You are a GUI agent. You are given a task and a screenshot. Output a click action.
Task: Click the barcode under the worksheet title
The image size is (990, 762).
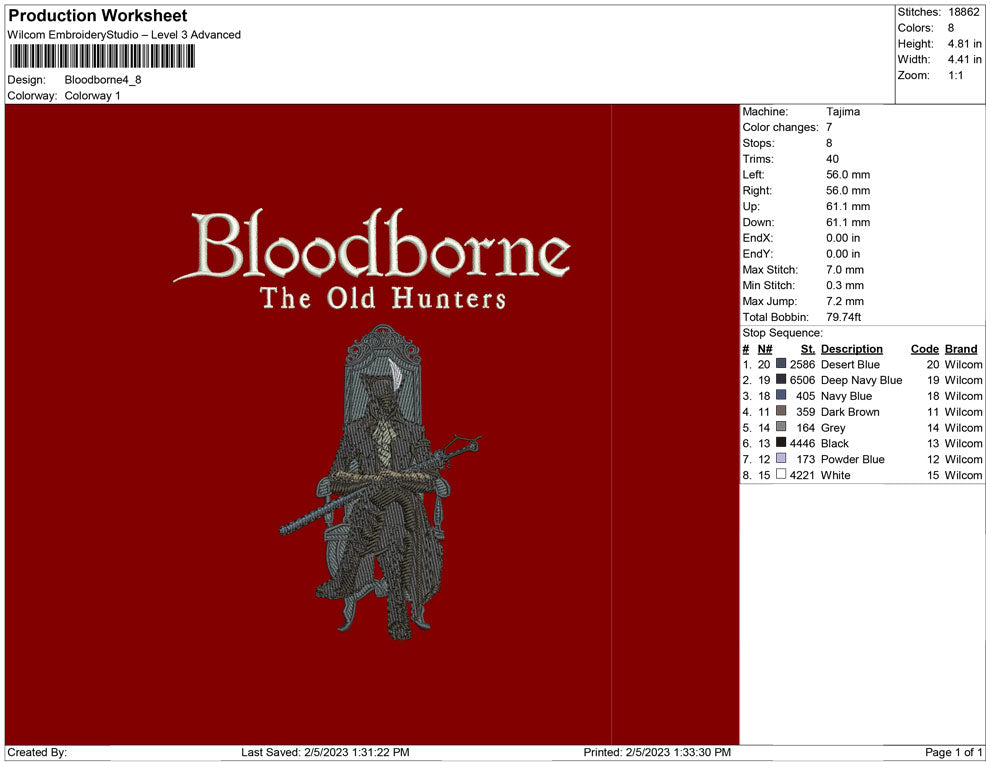click(x=102, y=57)
